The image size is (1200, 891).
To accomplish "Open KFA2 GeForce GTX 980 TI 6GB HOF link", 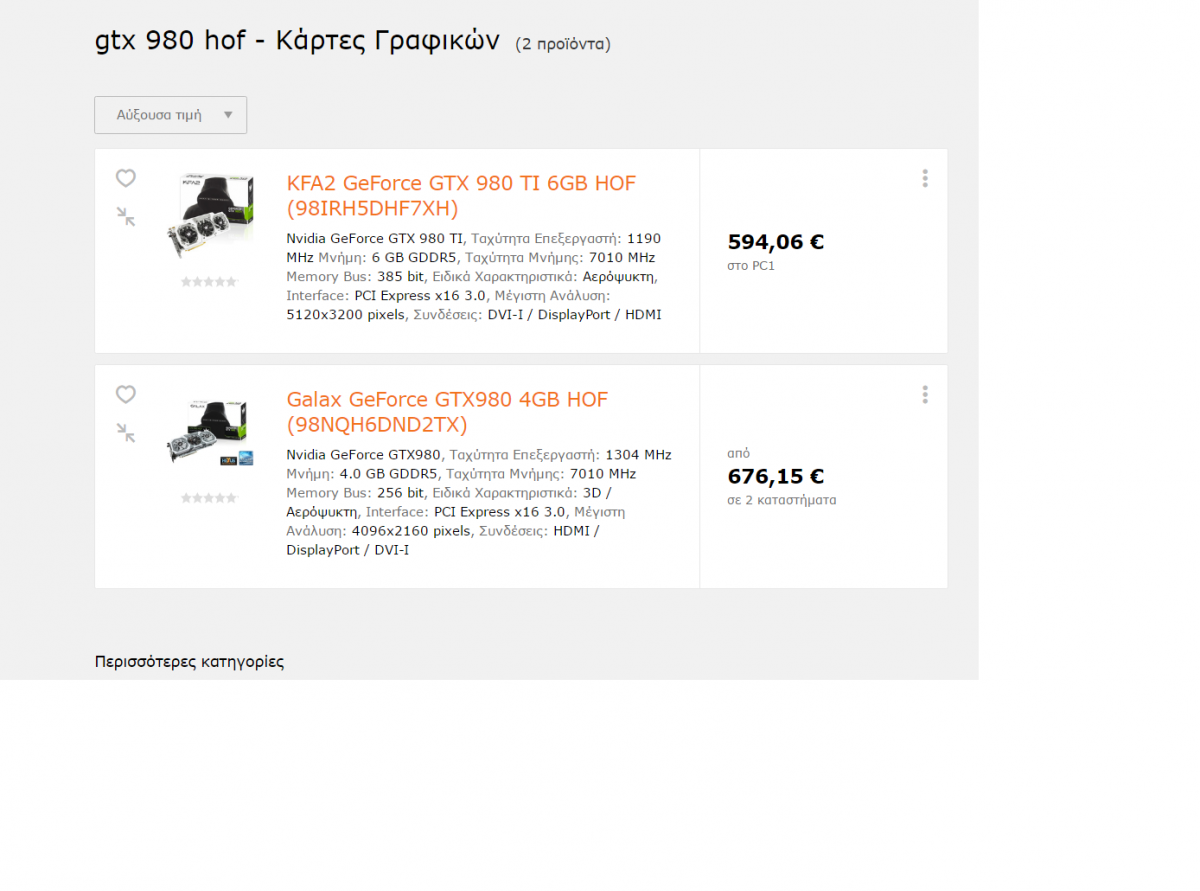I will 461,196.
